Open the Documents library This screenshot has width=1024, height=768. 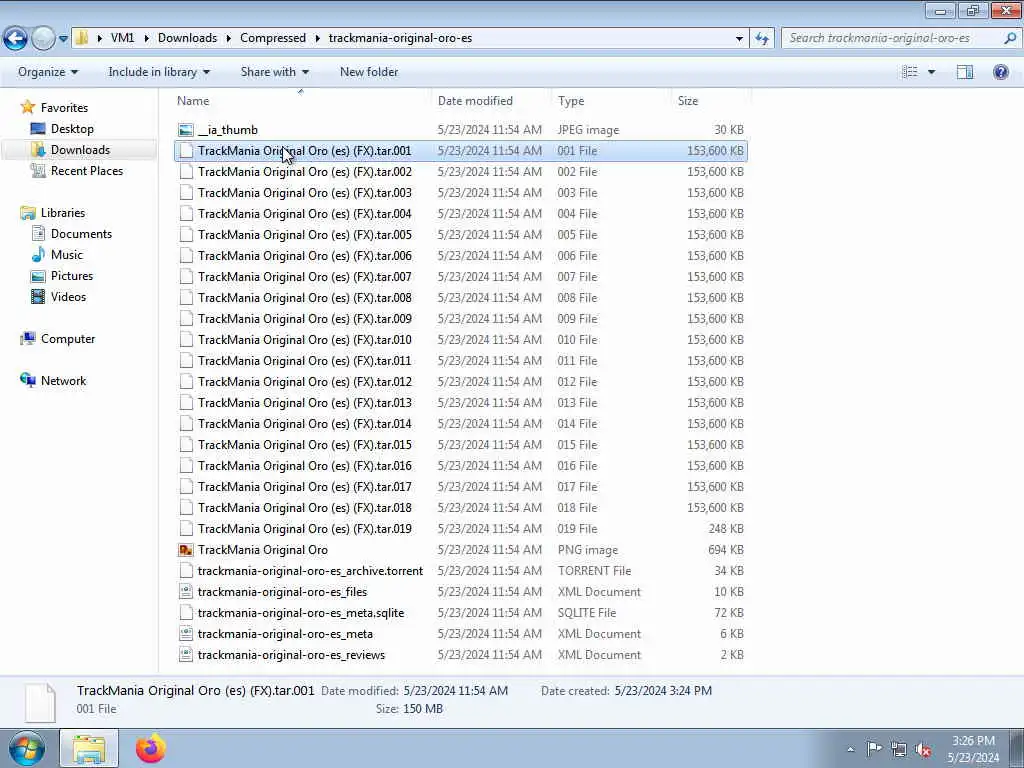point(81,234)
